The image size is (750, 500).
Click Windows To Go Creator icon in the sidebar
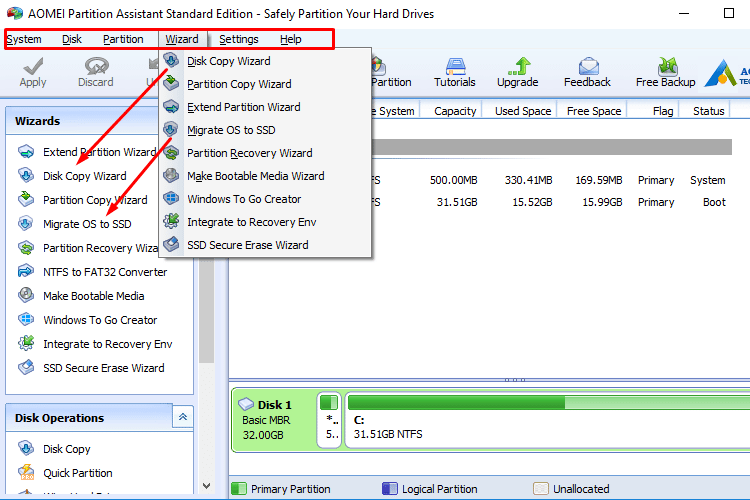[26, 319]
